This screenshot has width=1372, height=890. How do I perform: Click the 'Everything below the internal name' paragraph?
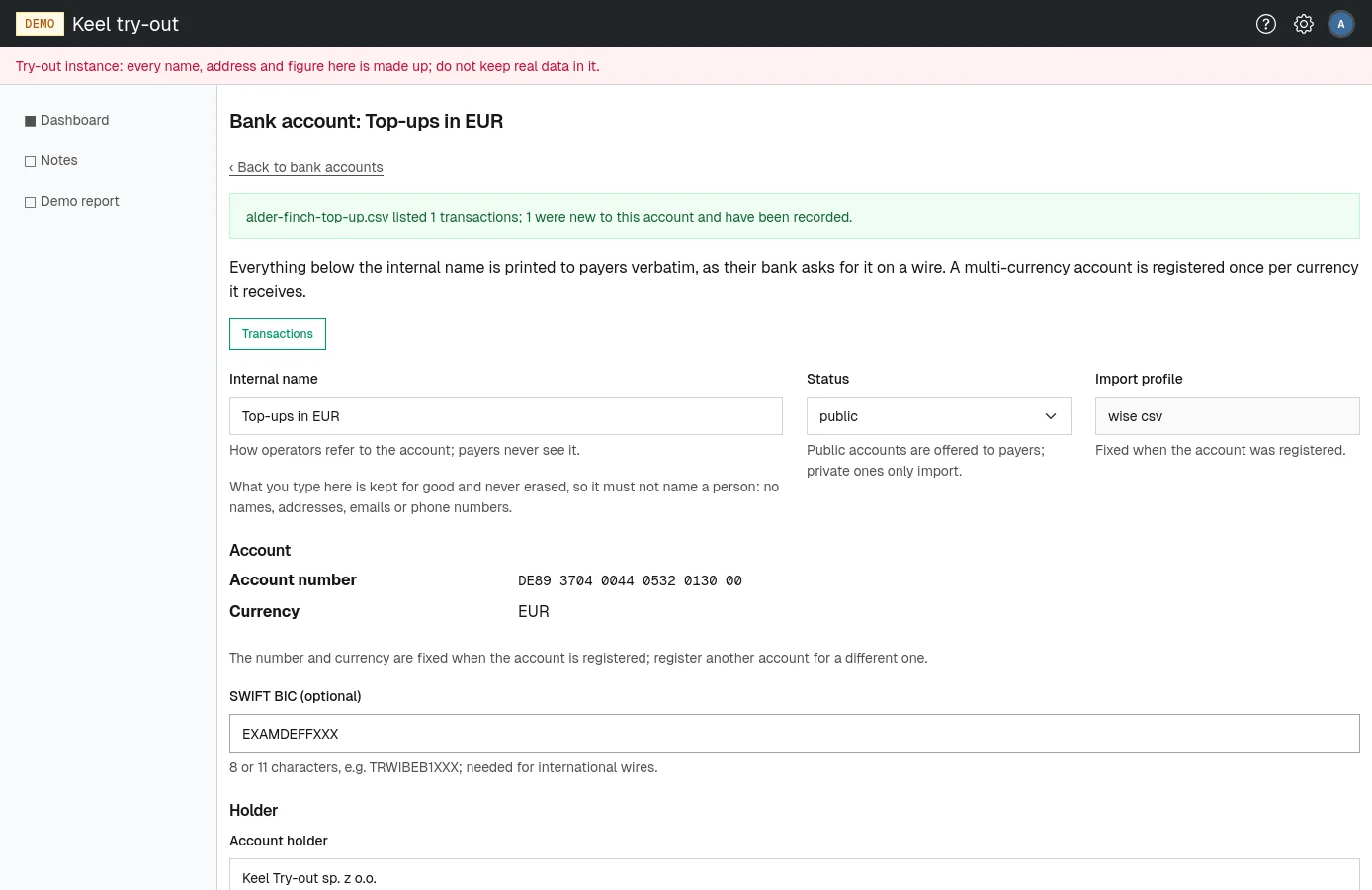click(795, 279)
